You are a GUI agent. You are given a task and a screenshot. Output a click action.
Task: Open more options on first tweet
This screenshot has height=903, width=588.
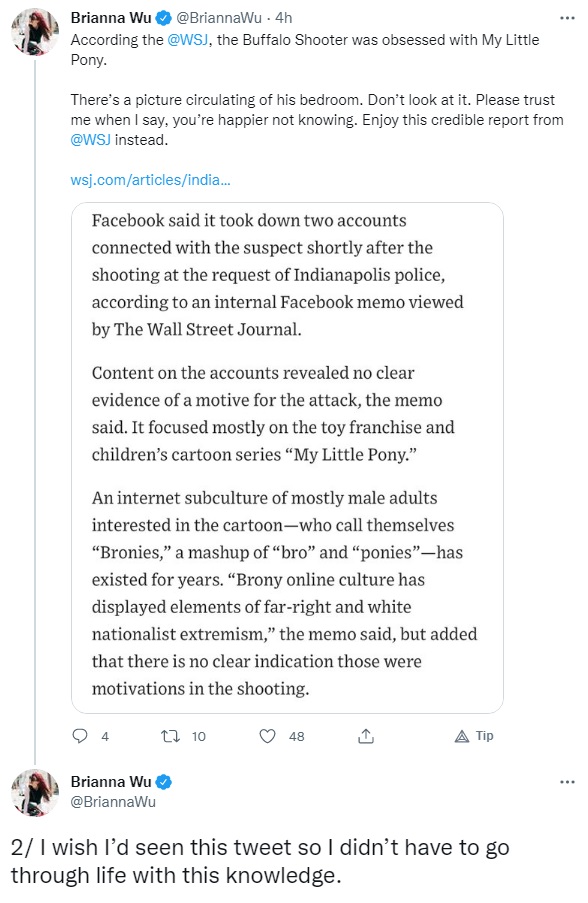coord(567,18)
